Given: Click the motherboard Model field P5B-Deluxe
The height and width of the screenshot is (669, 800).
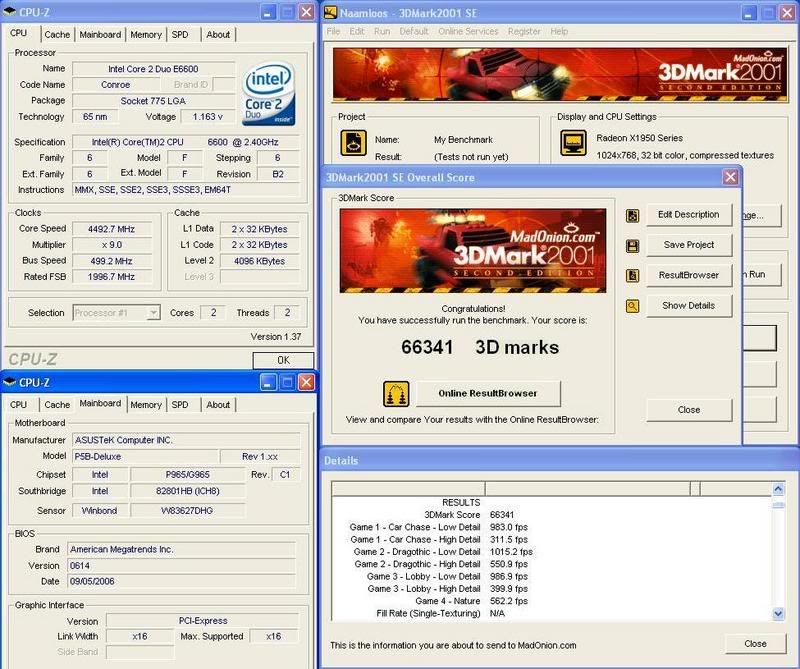Looking at the screenshot, I should tap(145, 457).
